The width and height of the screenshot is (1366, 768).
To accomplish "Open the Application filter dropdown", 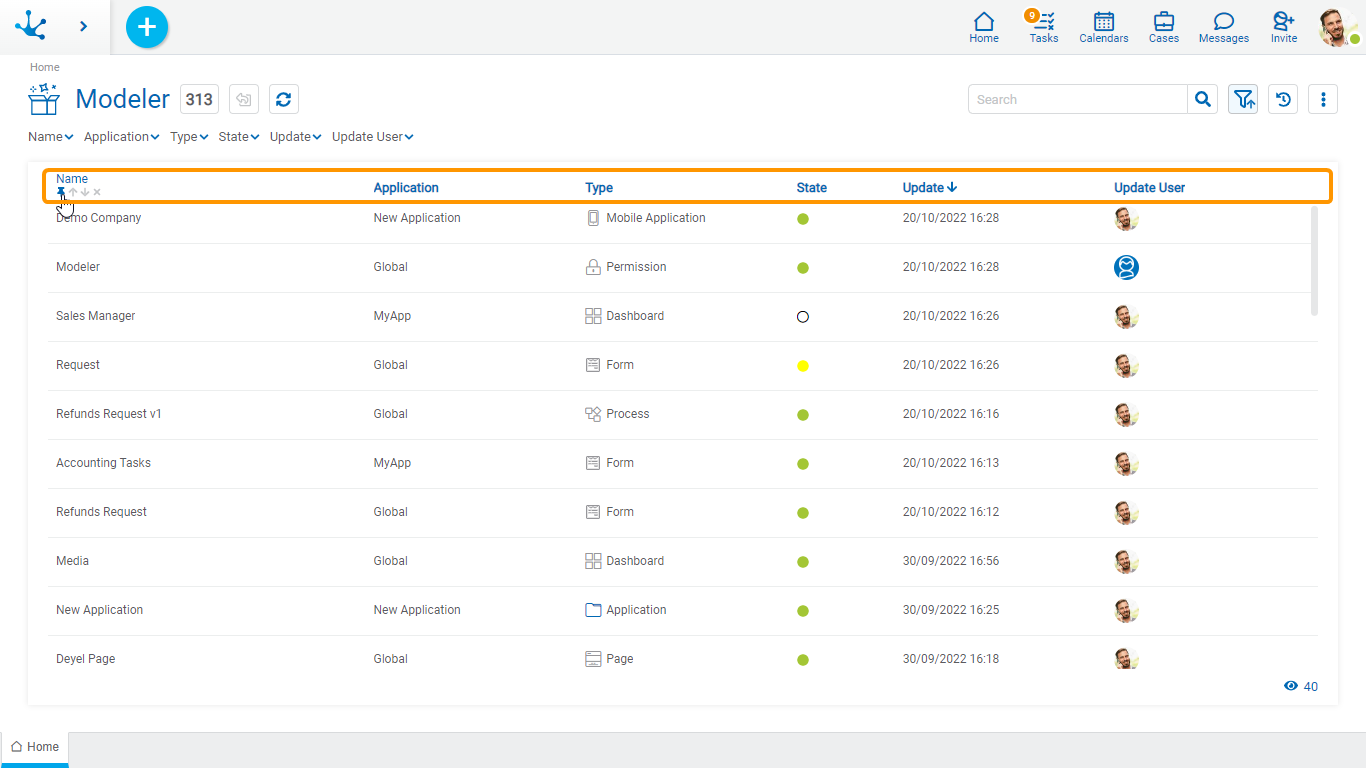I will (x=122, y=137).
